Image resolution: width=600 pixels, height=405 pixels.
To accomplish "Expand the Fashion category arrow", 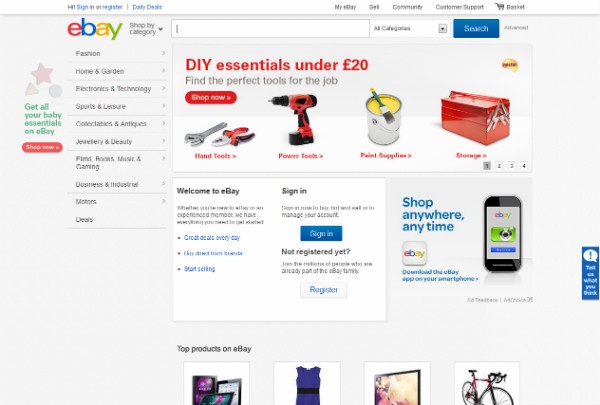I will [x=163, y=53].
